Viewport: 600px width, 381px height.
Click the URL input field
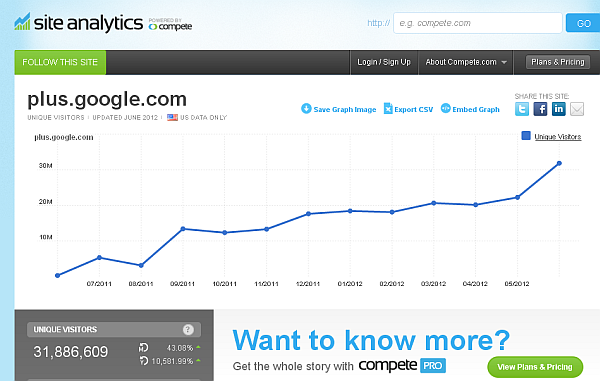point(478,23)
